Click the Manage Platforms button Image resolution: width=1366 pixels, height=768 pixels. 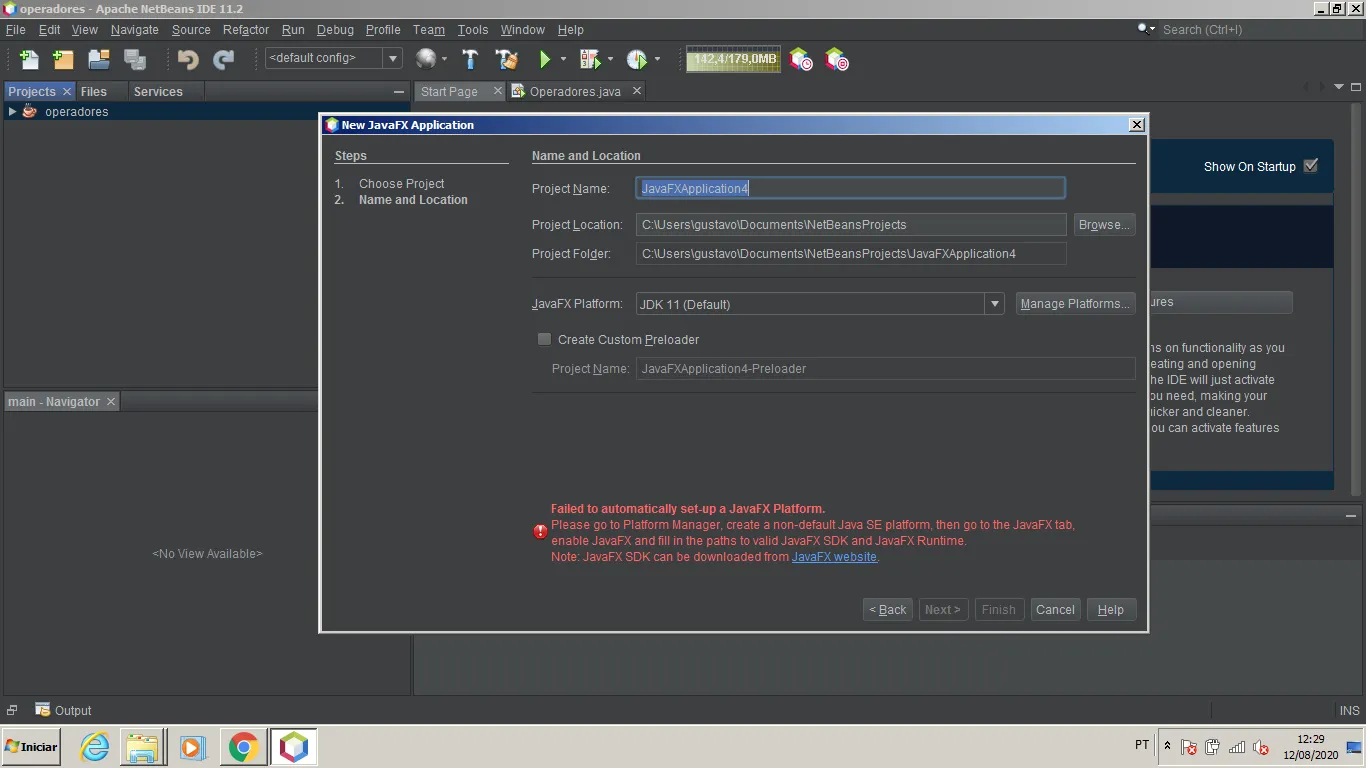[x=1075, y=304]
